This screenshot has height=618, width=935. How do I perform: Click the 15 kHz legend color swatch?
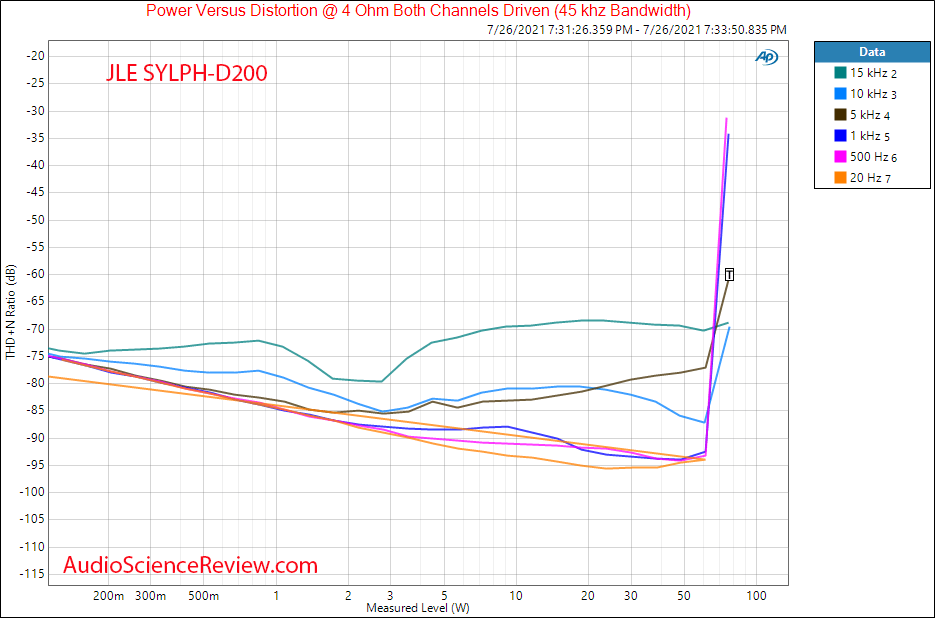(840, 73)
